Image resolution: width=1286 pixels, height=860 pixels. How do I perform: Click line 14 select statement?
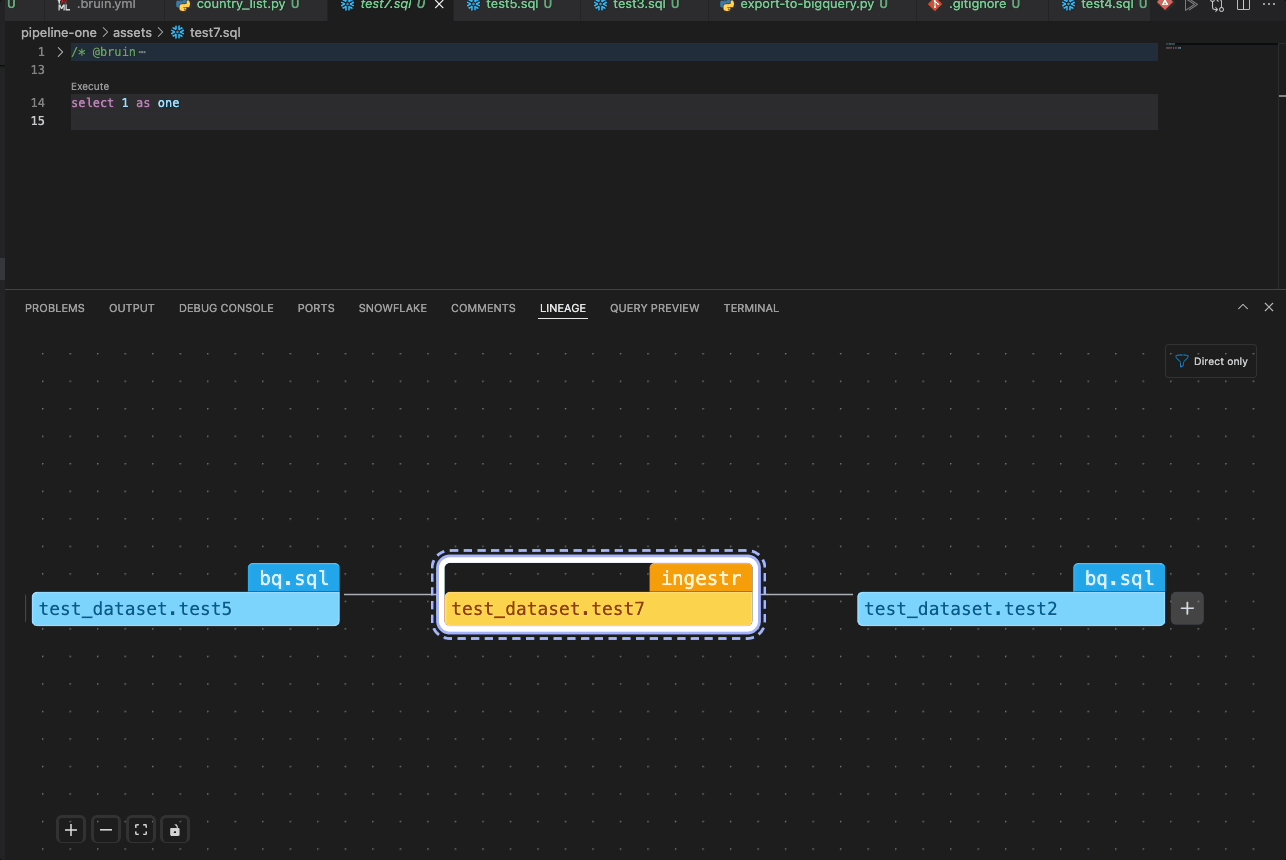125,103
